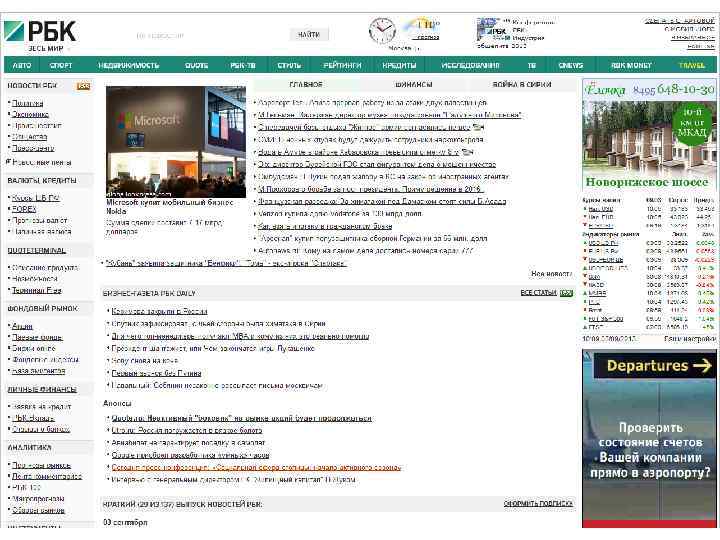Open the Первый выезд без Путина article
The width and height of the screenshot is (720, 540).
click(x=157, y=373)
